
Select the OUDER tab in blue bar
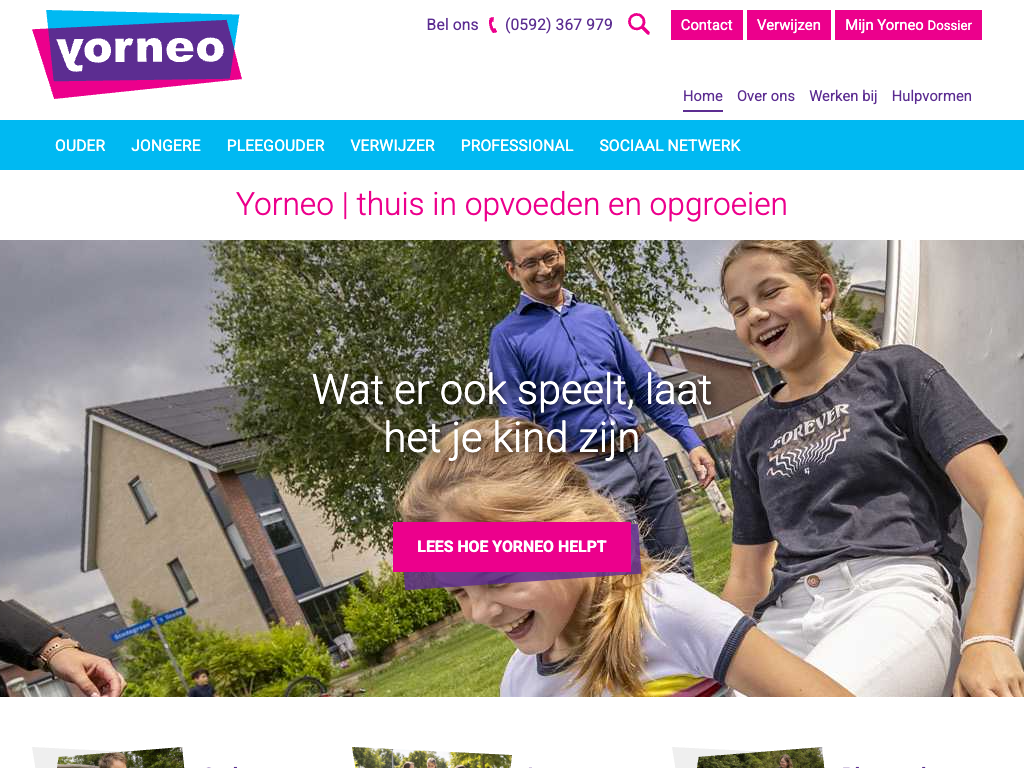click(80, 146)
